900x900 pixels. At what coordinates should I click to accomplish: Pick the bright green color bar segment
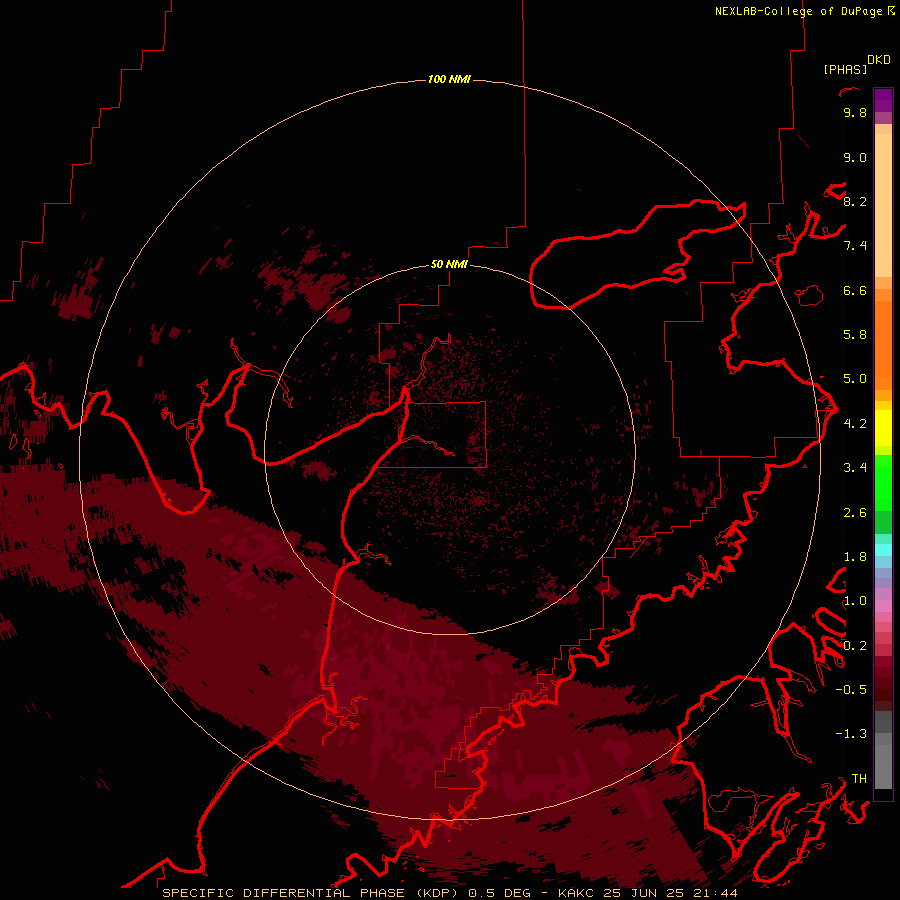click(883, 482)
